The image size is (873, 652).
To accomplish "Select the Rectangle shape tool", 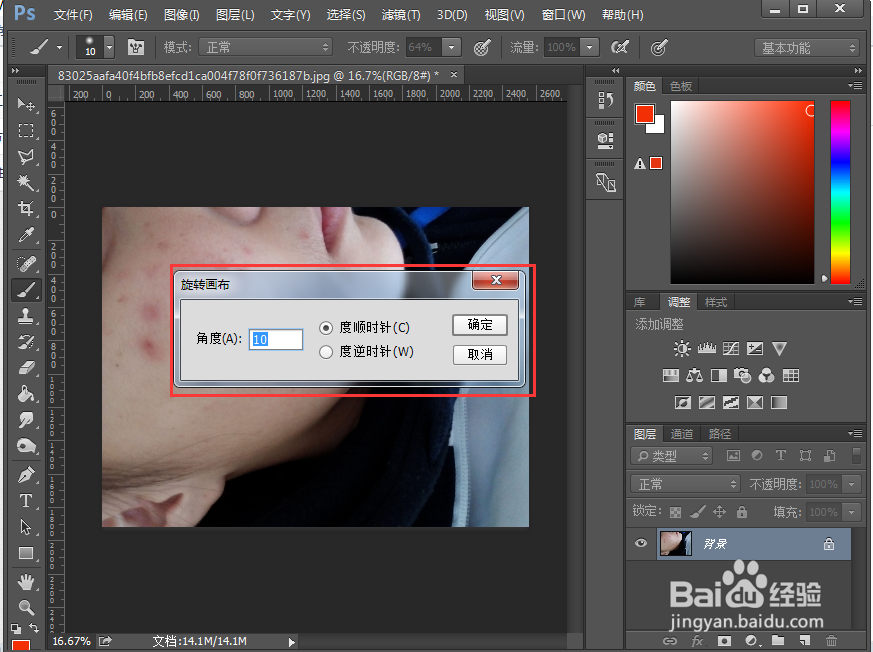I will [x=26, y=553].
